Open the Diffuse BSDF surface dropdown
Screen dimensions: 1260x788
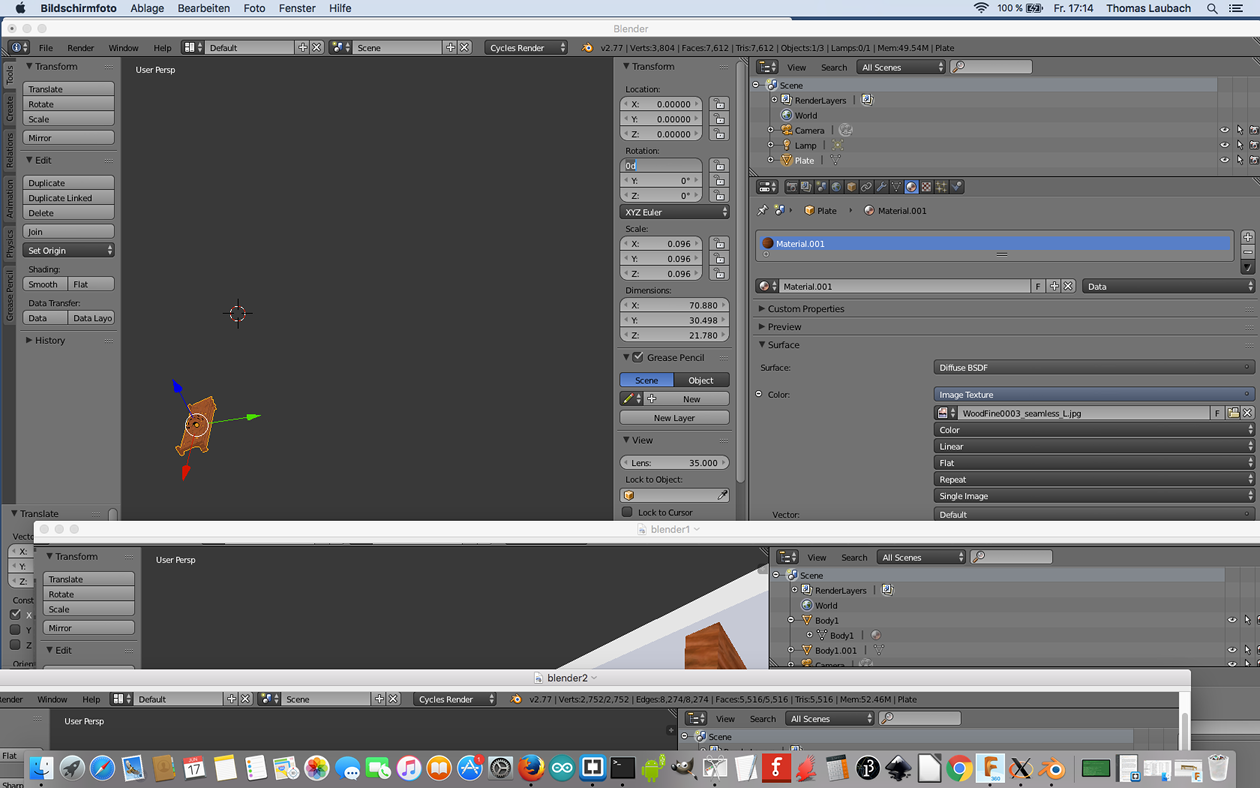click(x=1093, y=367)
